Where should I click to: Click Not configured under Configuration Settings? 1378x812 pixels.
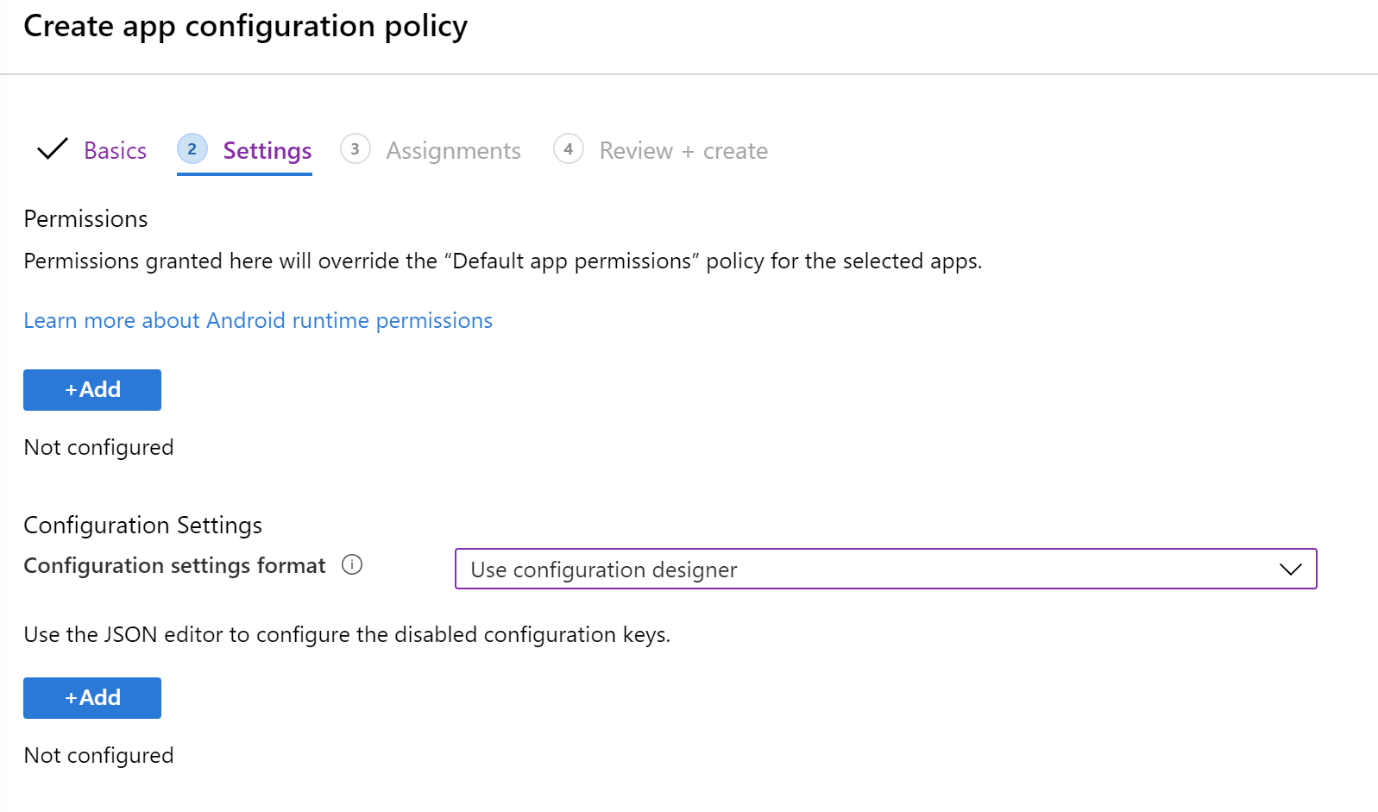(98, 755)
